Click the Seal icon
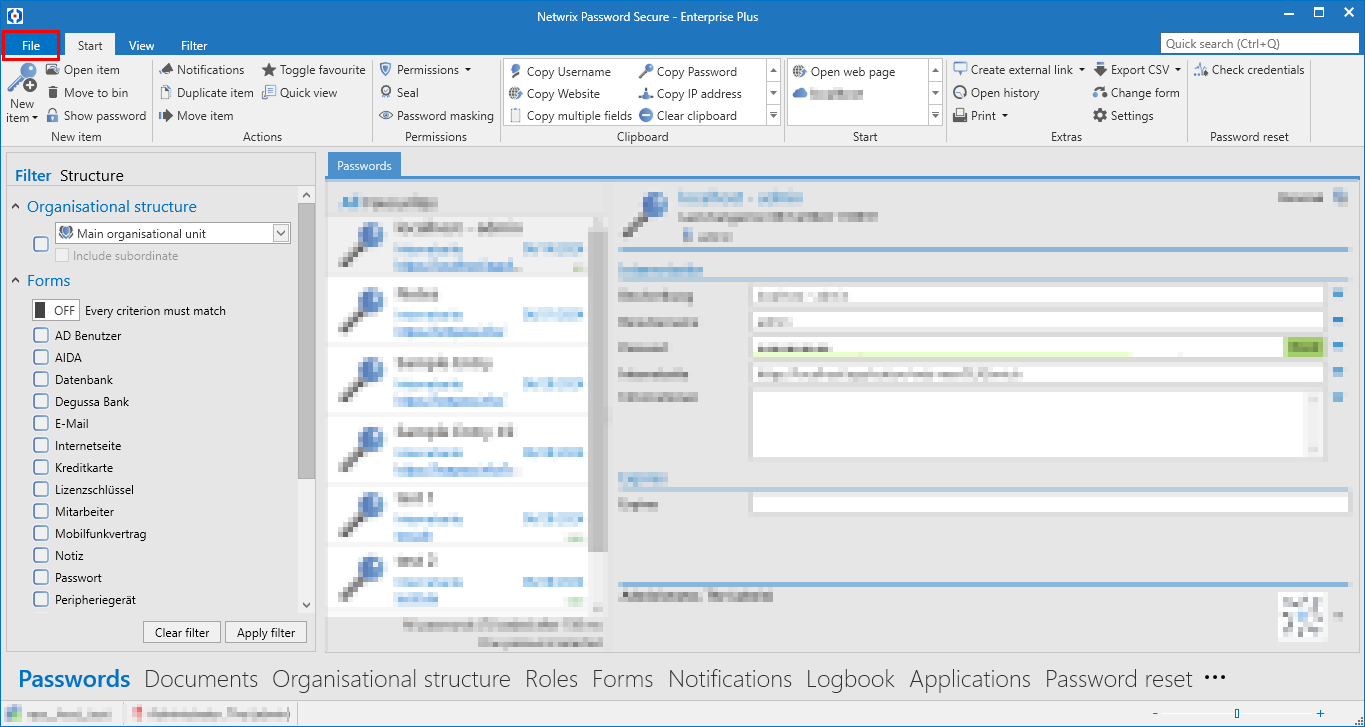1365x727 pixels. [386, 93]
